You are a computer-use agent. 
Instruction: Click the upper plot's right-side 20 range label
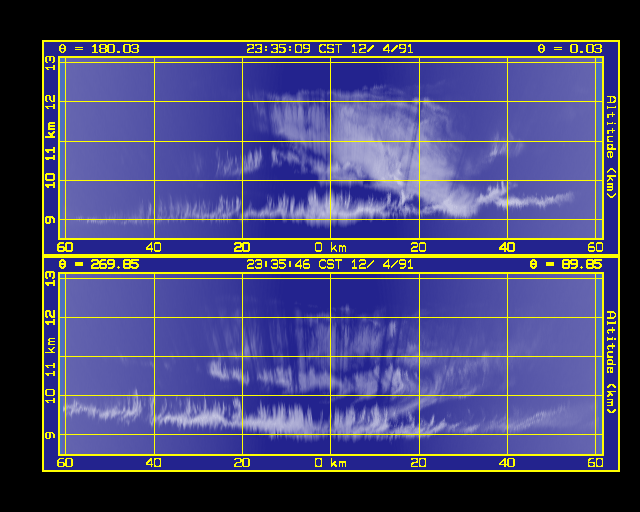click(x=418, y=247)
